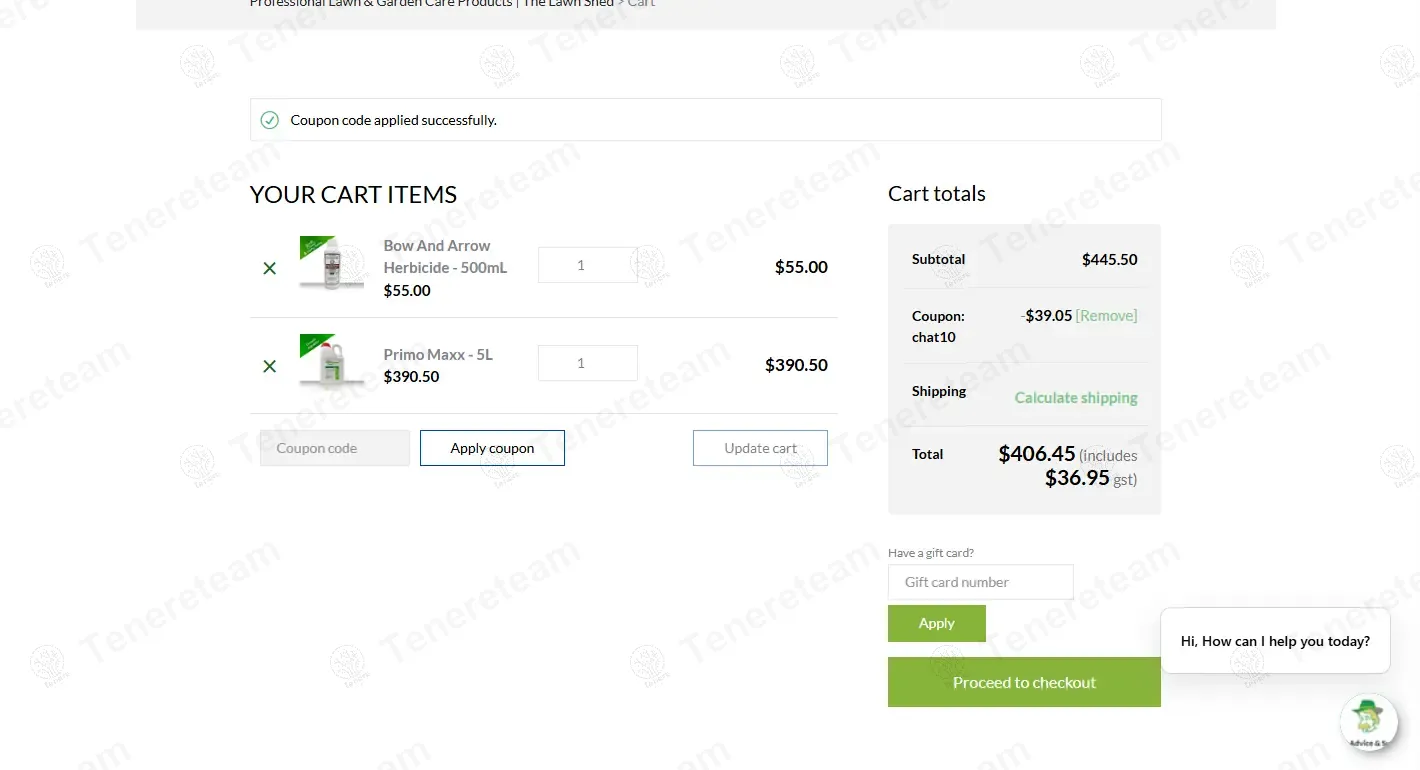This screenshot has height=770, width=1420.
Task: Click the $390.50 line total for Primo Maxx
Action: pos(796,365)
